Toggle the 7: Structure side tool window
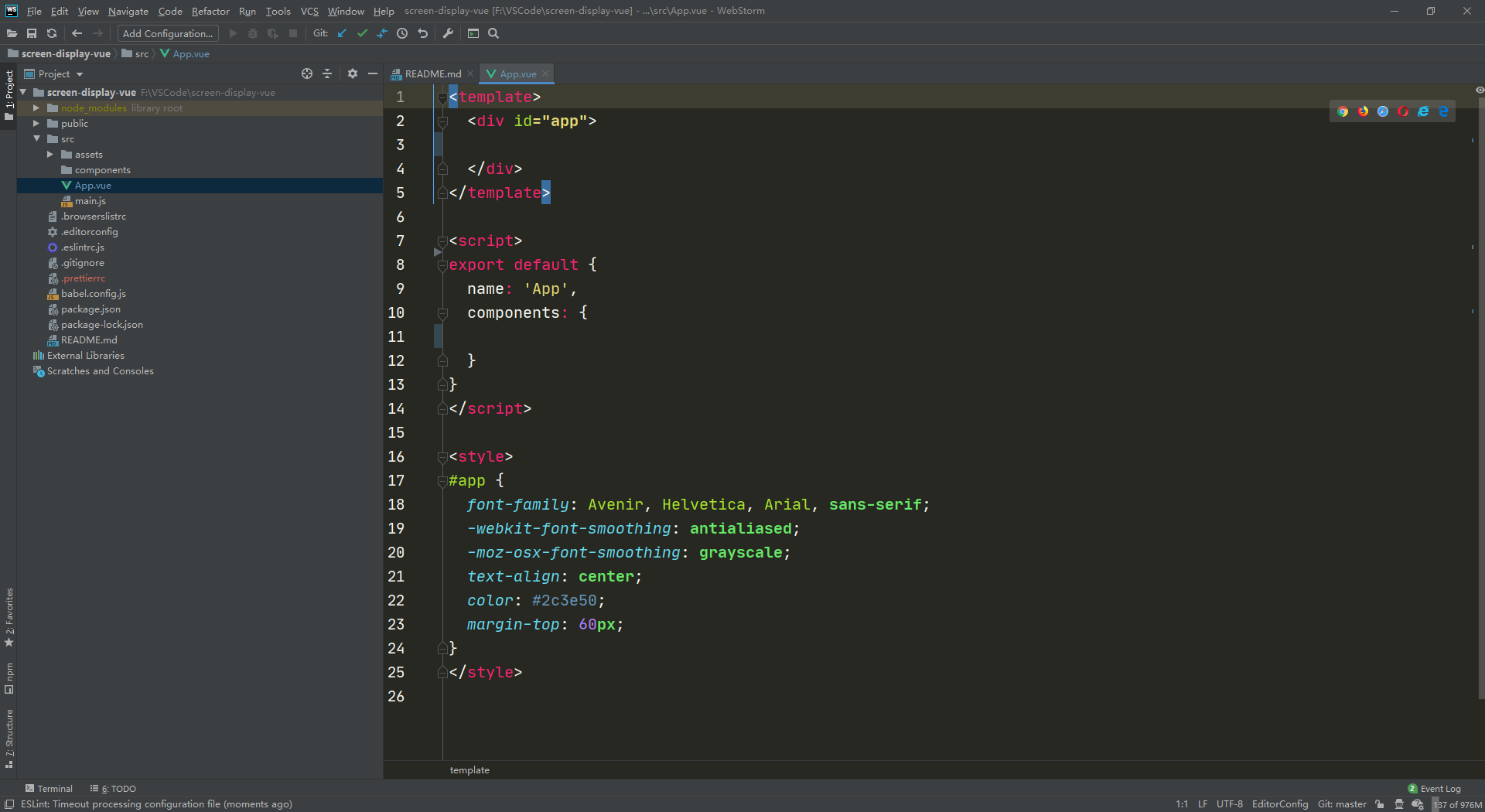Viewport: 1485px width, 812px height. pyautogui.click(x=9, y=739)
